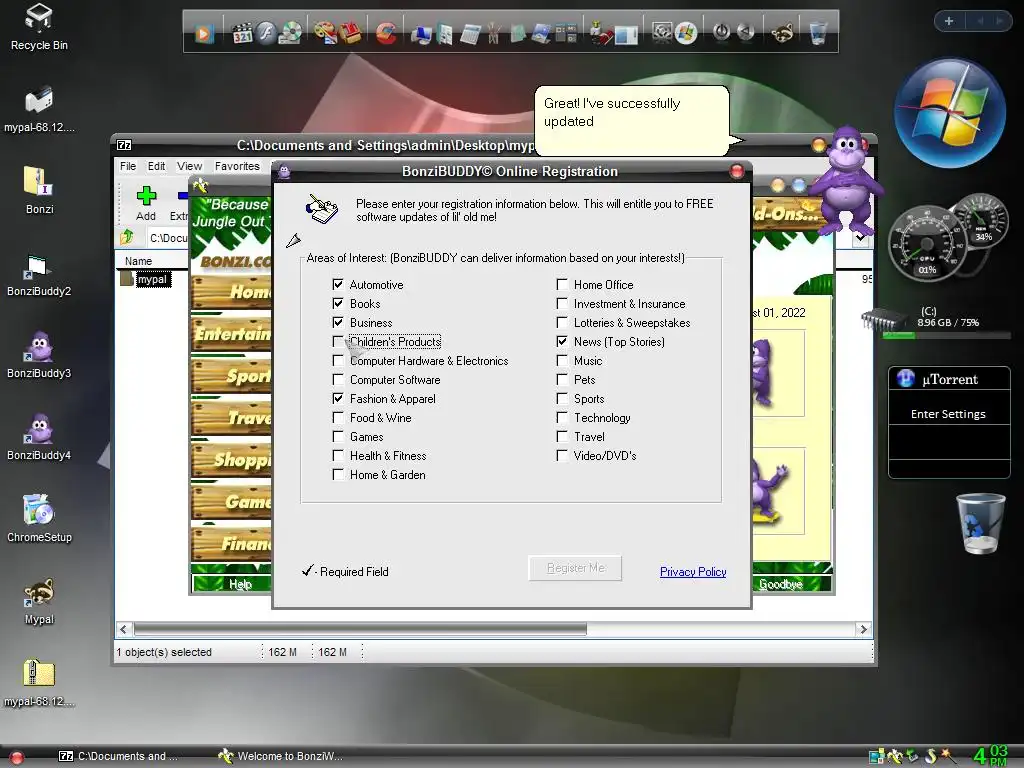Screen dimensions: 1024x768
Task: Launch Media Player Classic (321 clapperboard) from the dock
Action: pyautogui.click(x=242, y=33)
